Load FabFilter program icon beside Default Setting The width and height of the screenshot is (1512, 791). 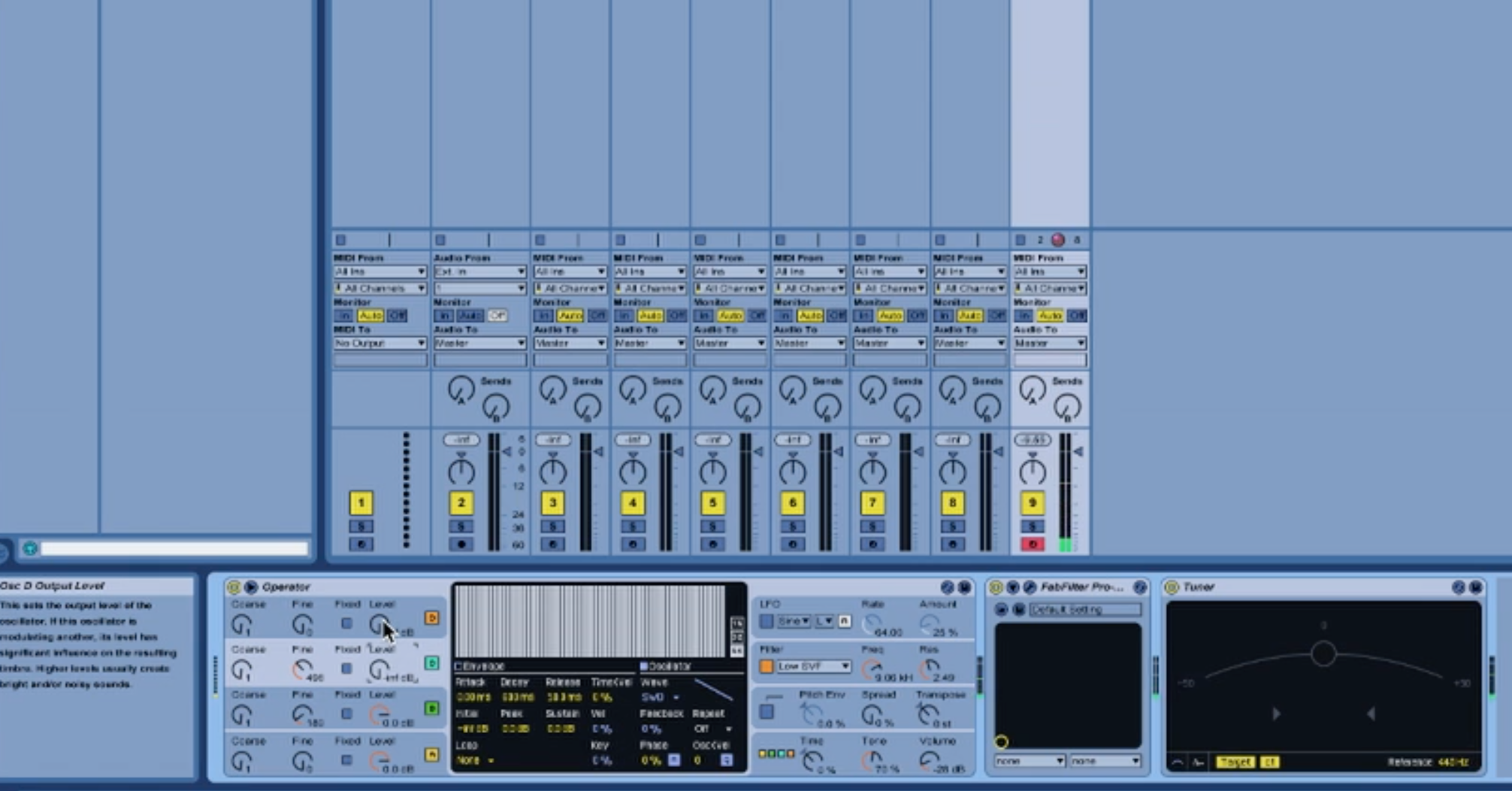[1001, 610]
